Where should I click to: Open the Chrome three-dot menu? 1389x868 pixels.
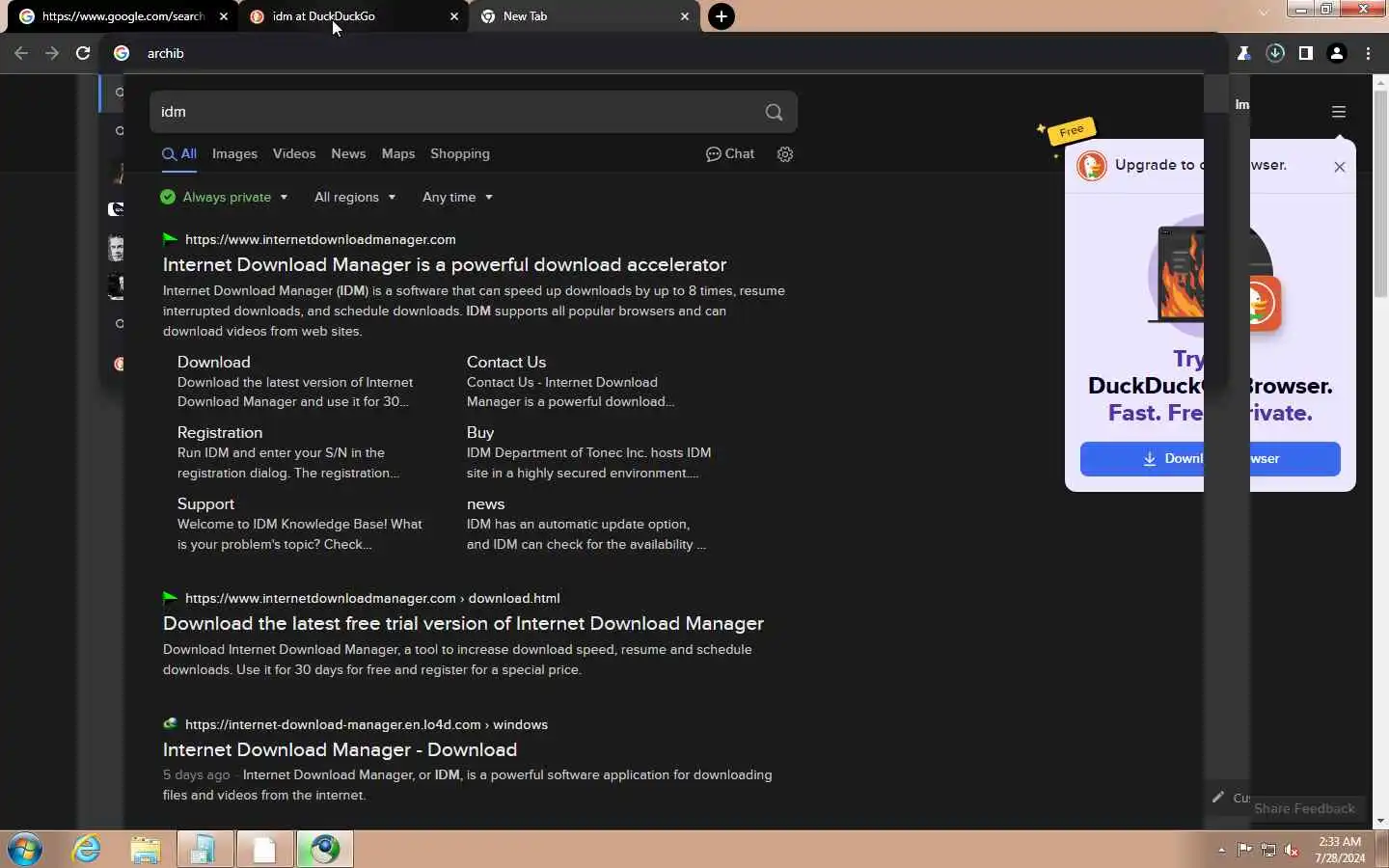click(x=1369, y=53)
